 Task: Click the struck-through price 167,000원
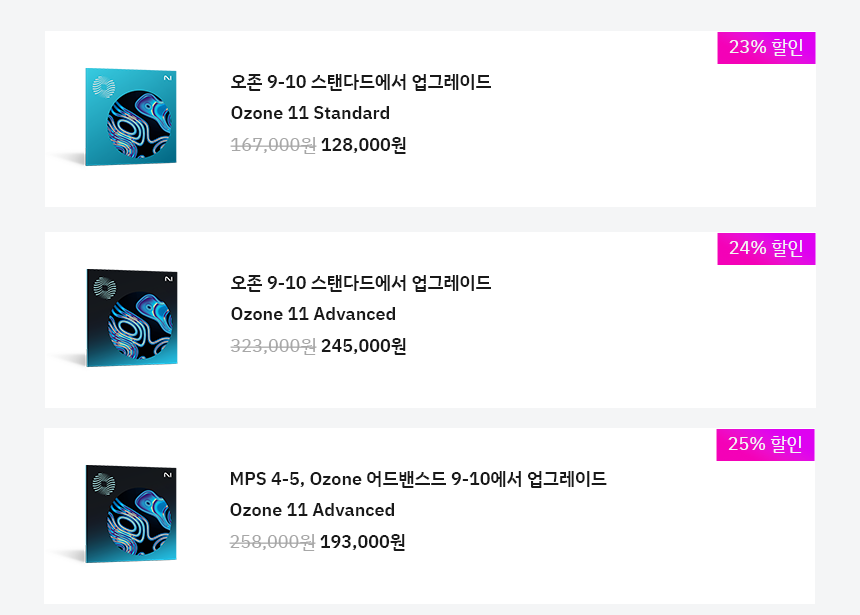273,145
